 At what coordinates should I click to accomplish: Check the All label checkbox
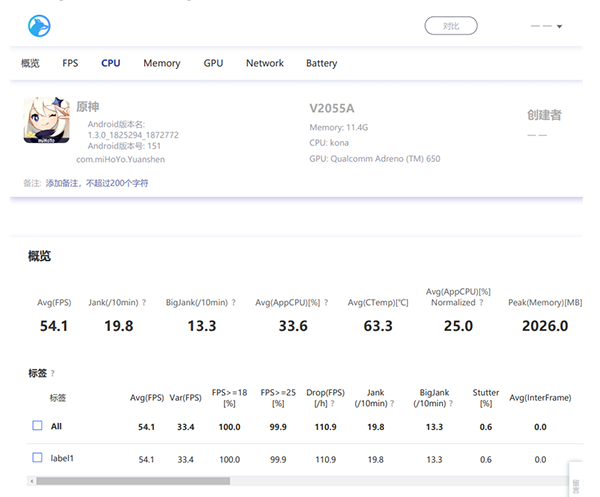coord(37,426)
